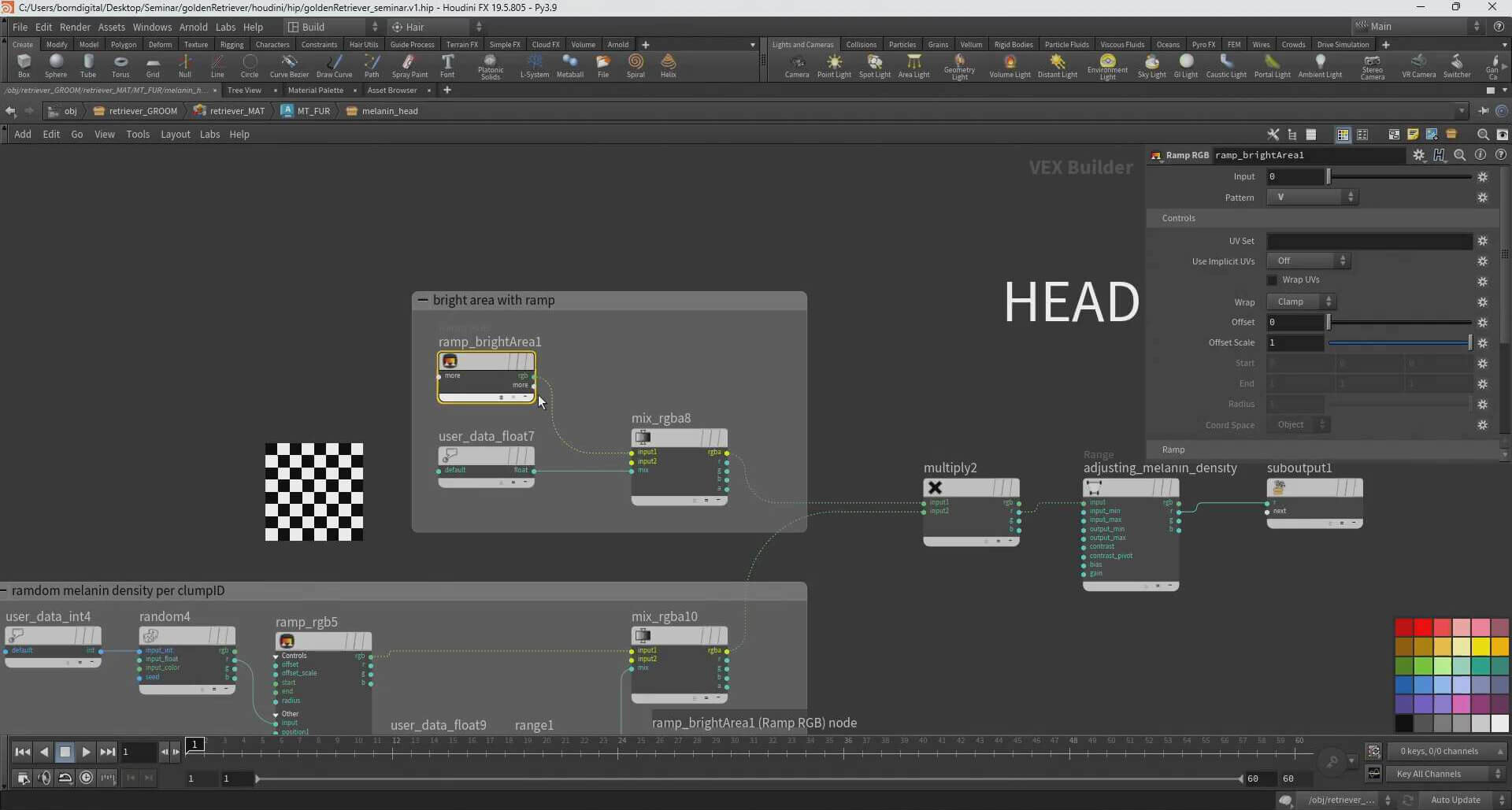Open Use Implicit UVs dropdown
Viewport: 1512px width, 810px height.
coord(1308,261)
